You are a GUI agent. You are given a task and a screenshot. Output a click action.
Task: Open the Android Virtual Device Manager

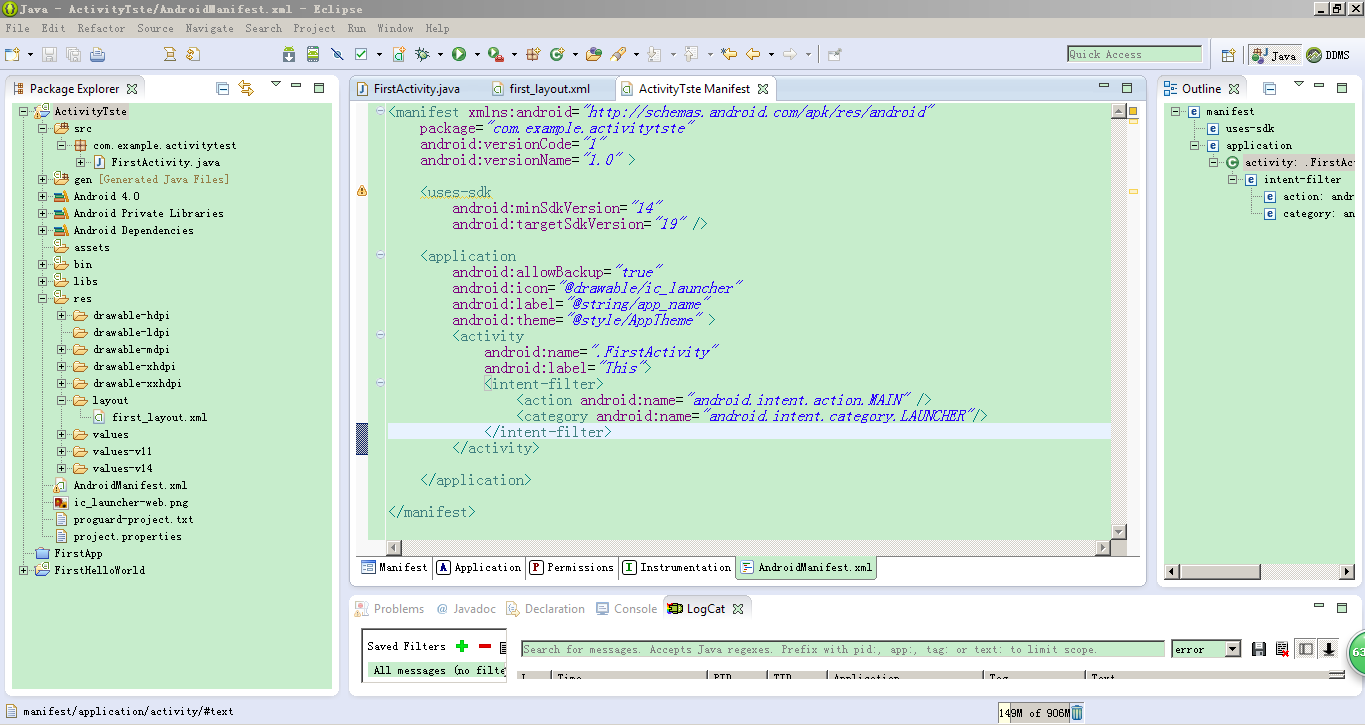[x=313, y=54]
